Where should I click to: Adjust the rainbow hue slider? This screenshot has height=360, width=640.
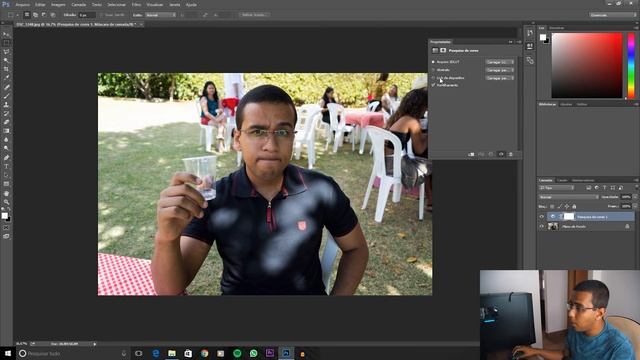pos(631,66)
